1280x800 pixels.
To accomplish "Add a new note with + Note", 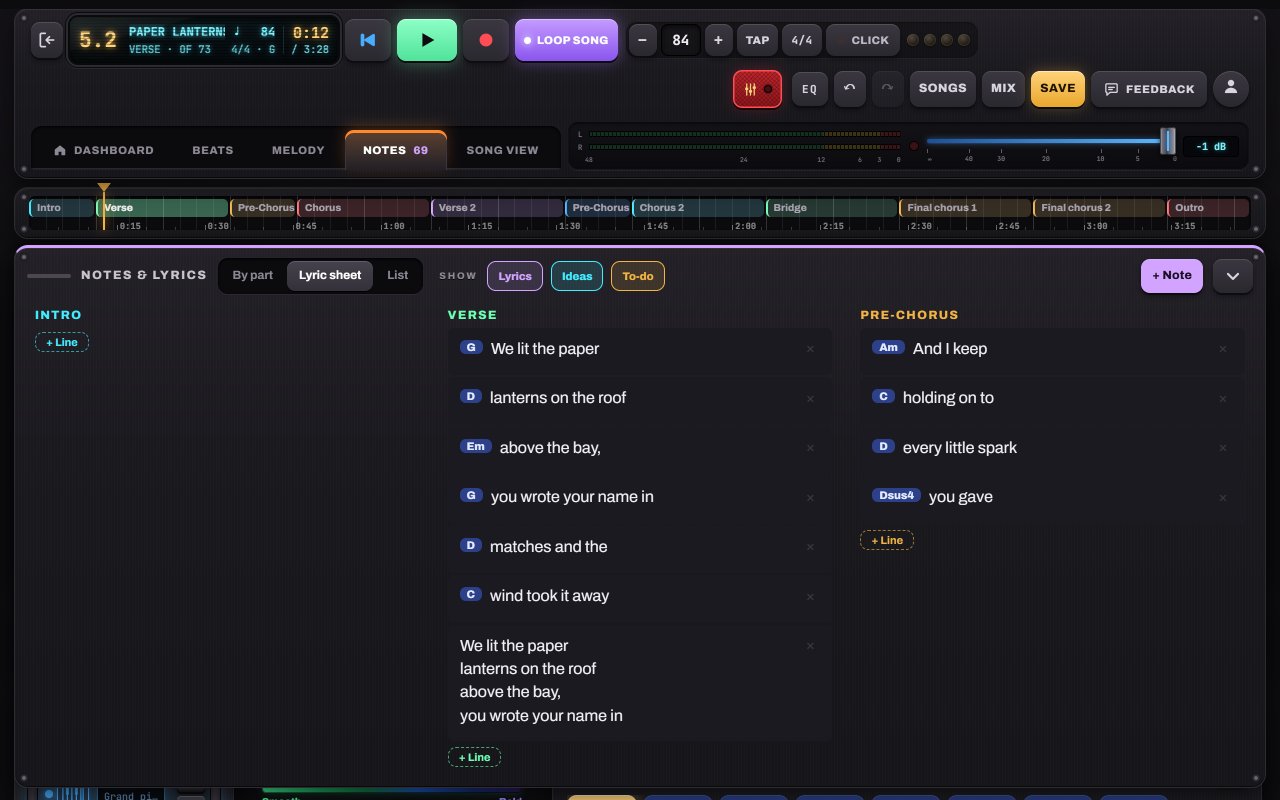I will click(x=1172, y=276).
